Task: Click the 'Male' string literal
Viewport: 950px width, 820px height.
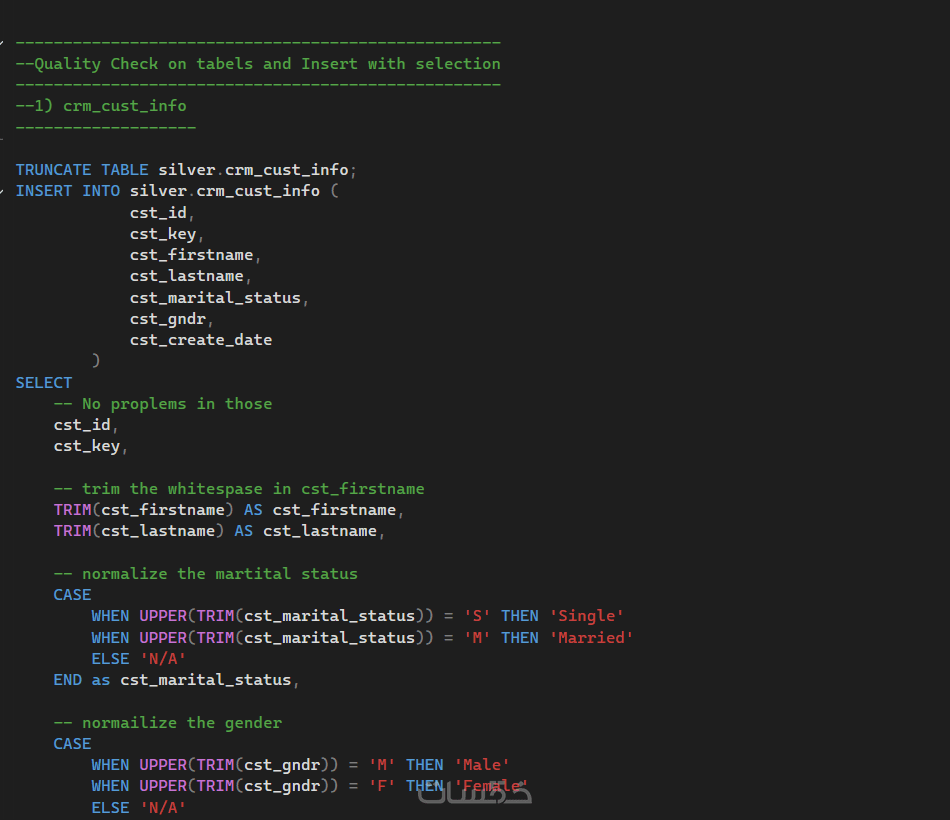Action: pos(482,765)
